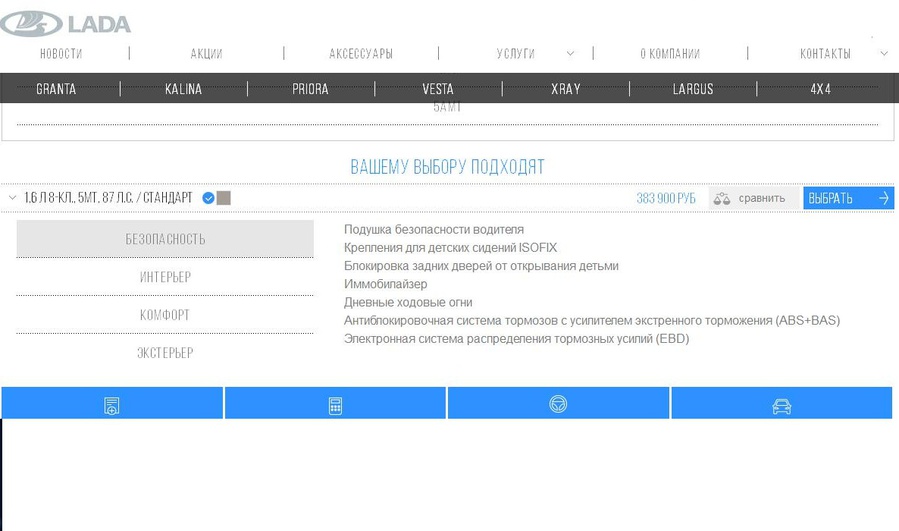Screen dimensions: 899x531
Task: Open the document request icon button
Action: [112, 403]
